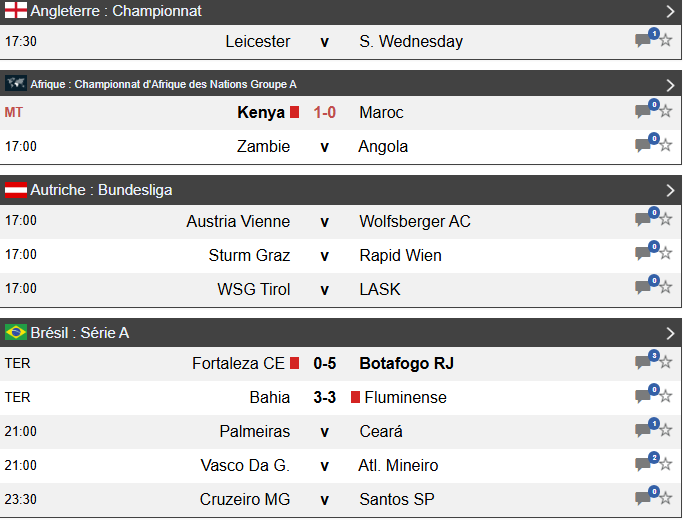The width and height of the screenshot is (684, 522).
Task: Open the Championnat d'Afrique des Nations Groupe A header
Action: pos(163,84)
